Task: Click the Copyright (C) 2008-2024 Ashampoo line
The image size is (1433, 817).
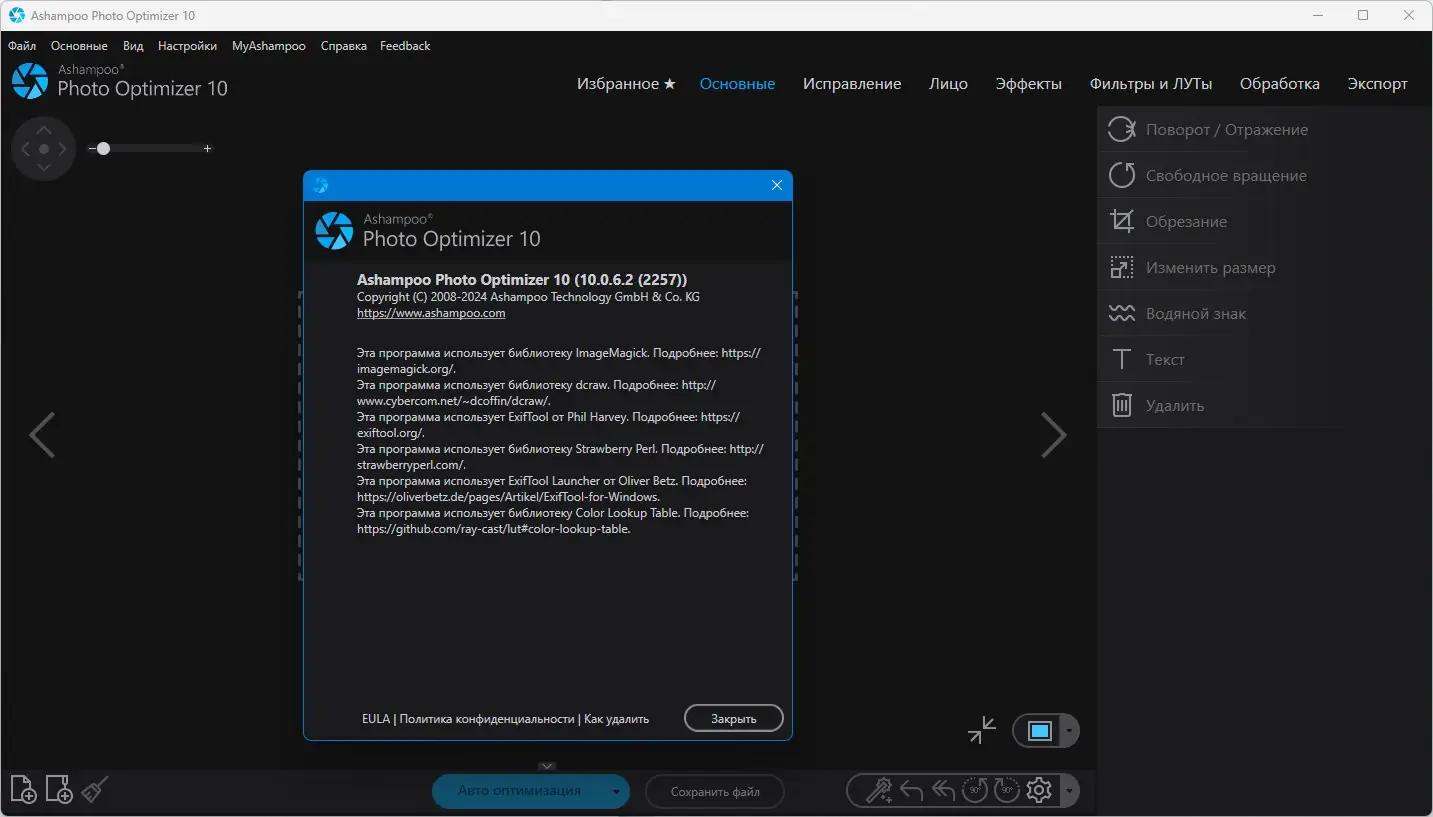Action: click(x=528, y=297)
